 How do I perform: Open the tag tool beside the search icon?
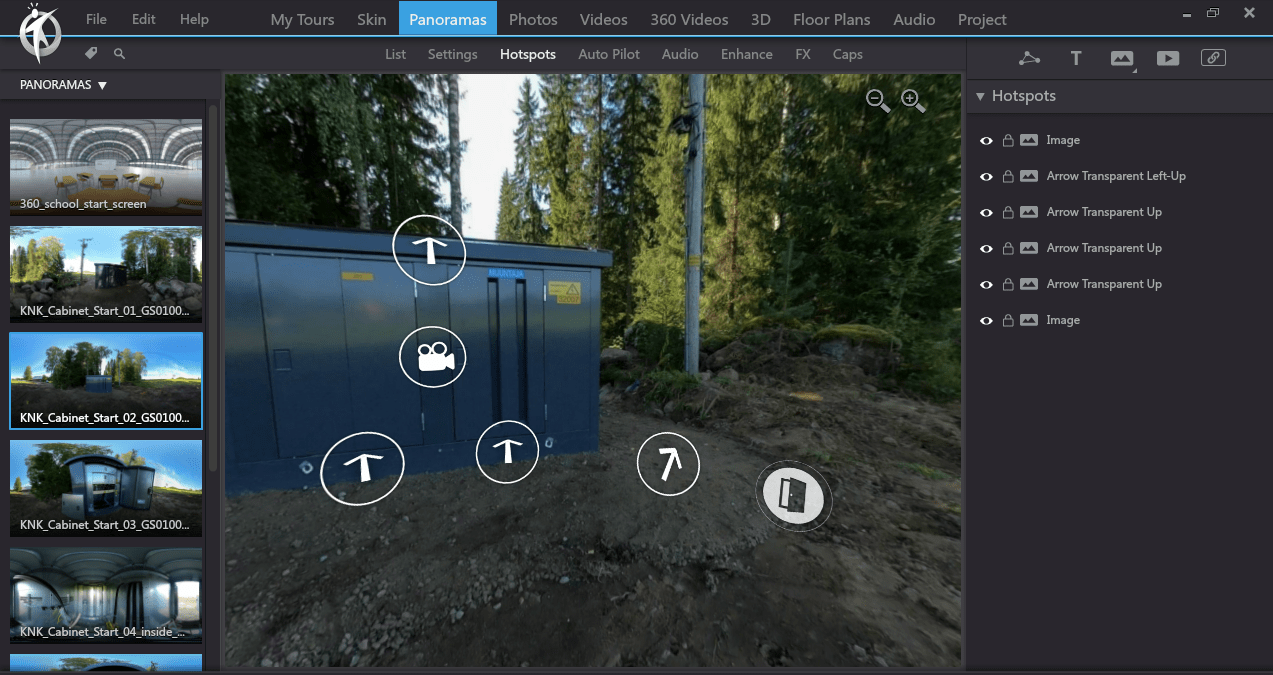click(91, 54)
